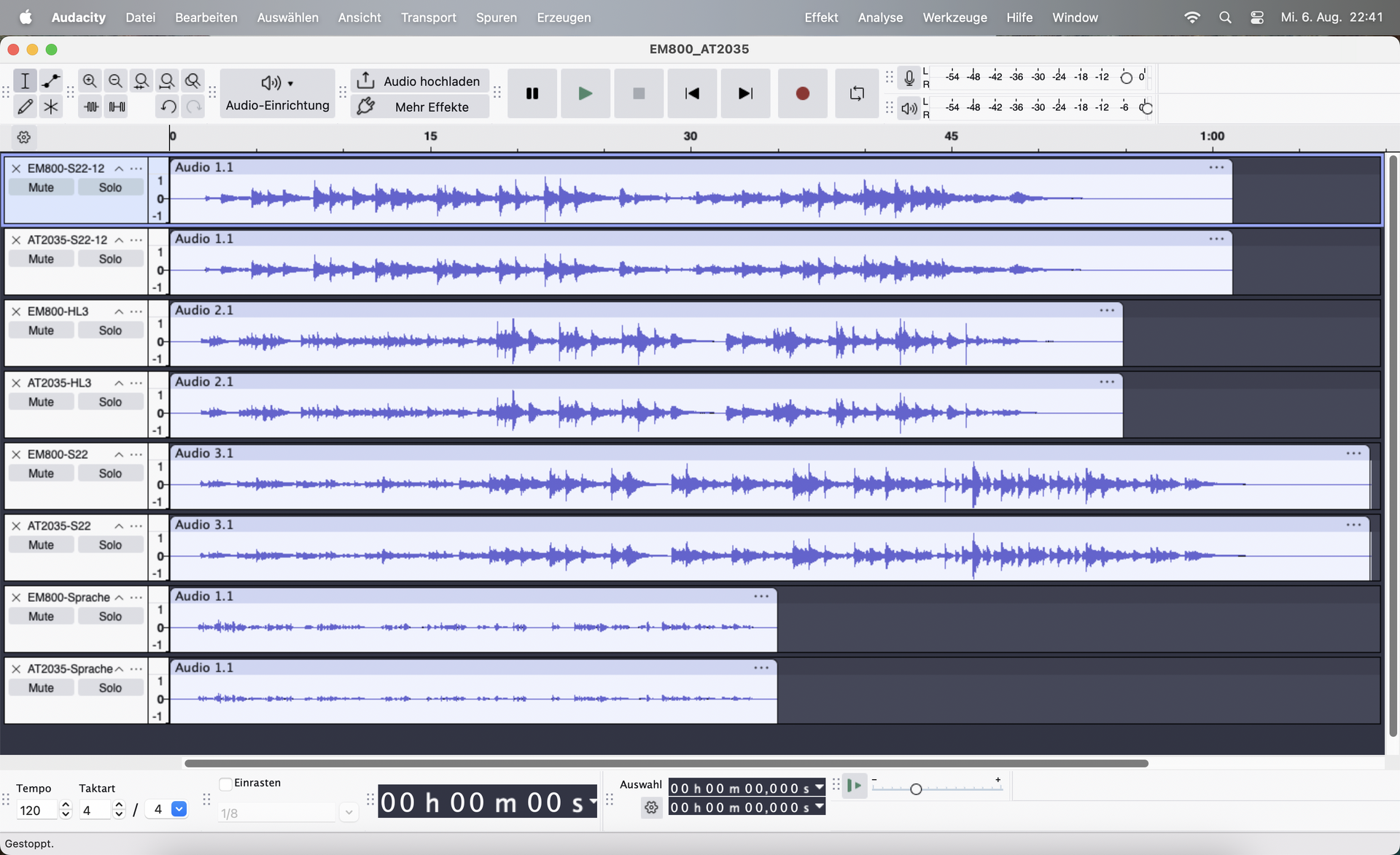Click the red Record button
This screenshot has height=855, width=1400.
pyautogui.click(x=802, y=93)
